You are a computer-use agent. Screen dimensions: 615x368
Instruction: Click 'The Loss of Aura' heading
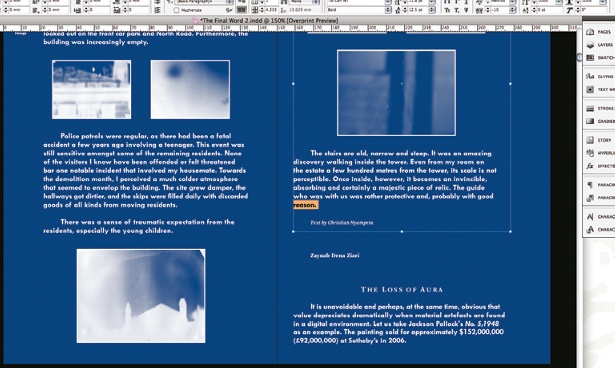click(x=402, y=290)
